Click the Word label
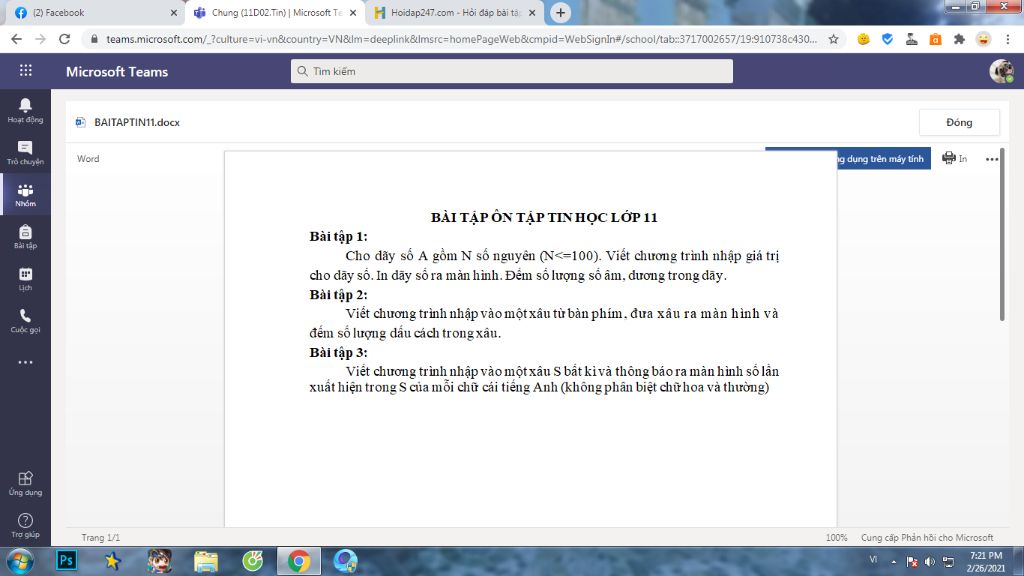The image size is (1024, 576). click(x=88, y=159)
